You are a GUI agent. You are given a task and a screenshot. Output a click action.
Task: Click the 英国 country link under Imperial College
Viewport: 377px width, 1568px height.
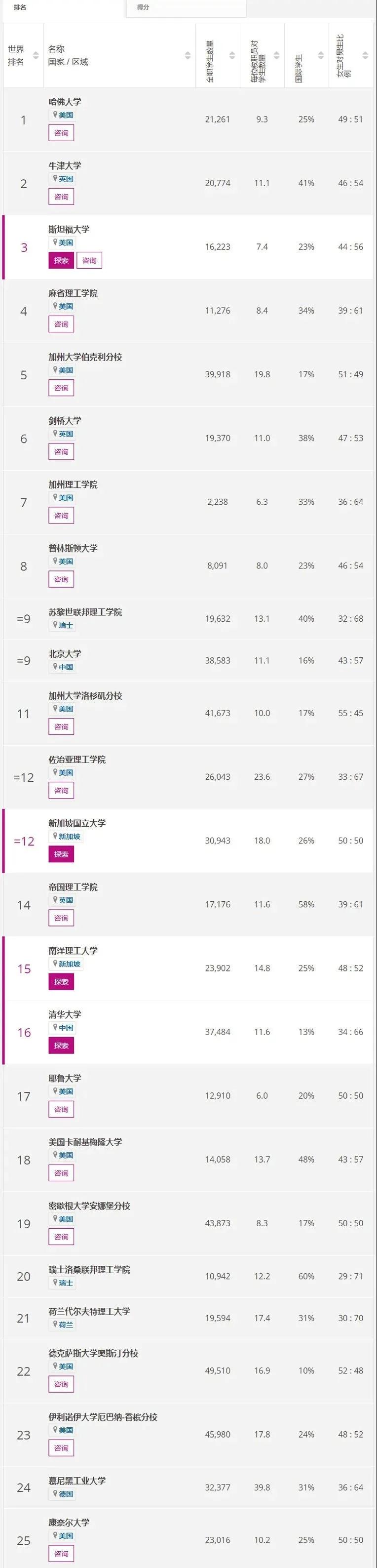point(66,900)
